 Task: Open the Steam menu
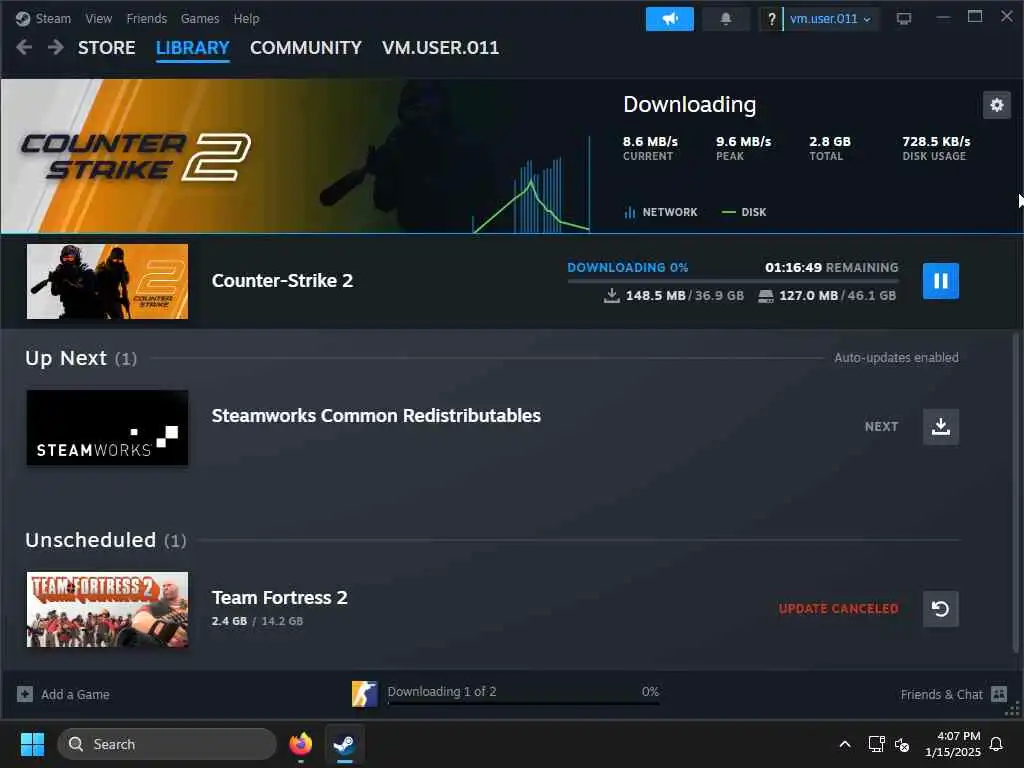click(x=53, y=18)
